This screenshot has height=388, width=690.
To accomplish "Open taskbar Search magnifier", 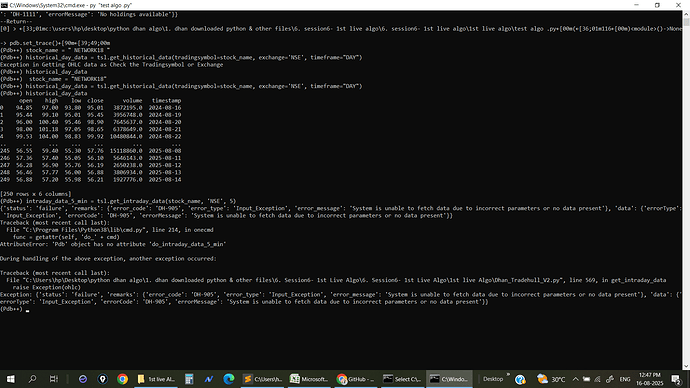I will coord(32,379).
